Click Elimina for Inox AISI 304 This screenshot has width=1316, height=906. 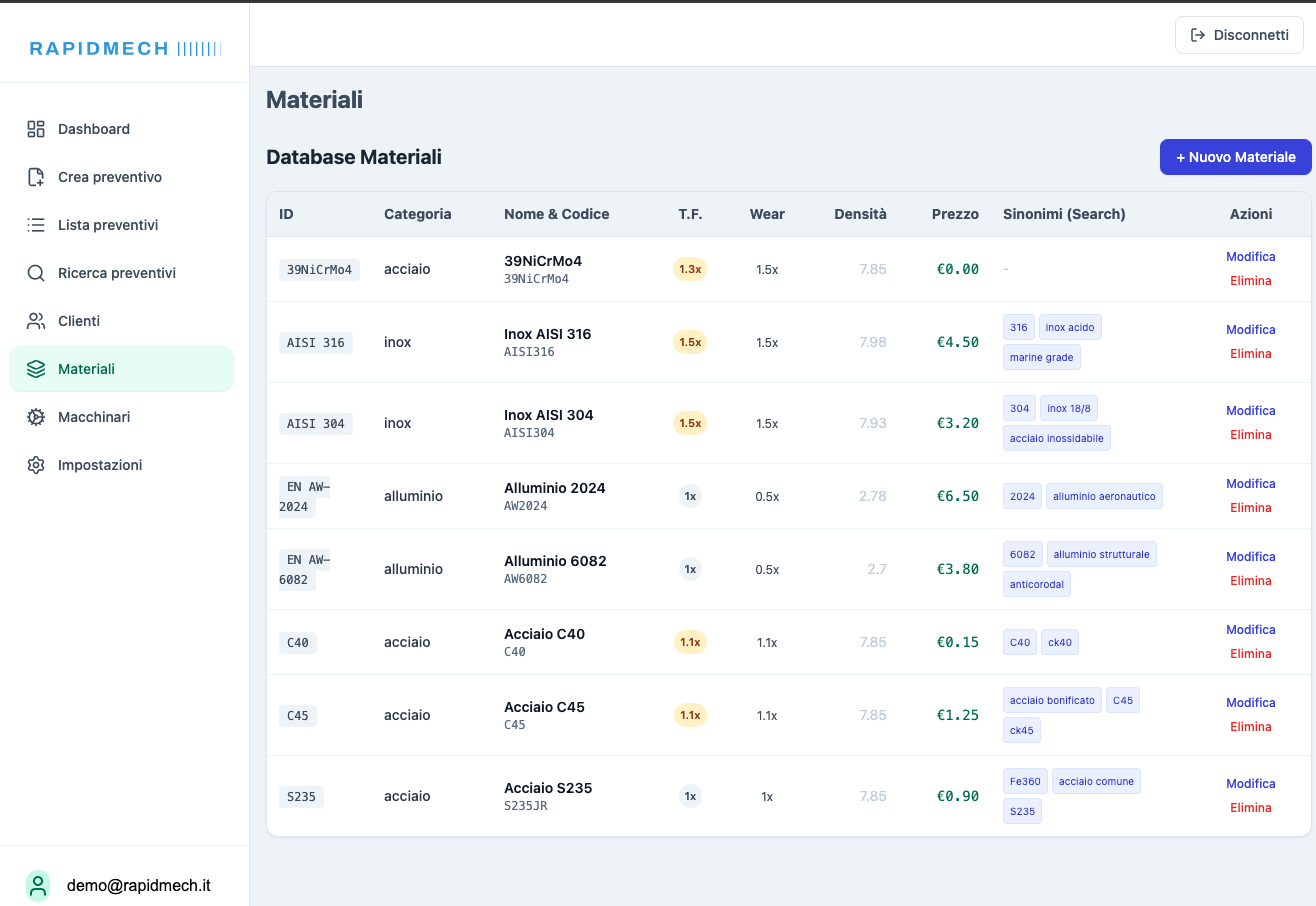coord(1250,435)
